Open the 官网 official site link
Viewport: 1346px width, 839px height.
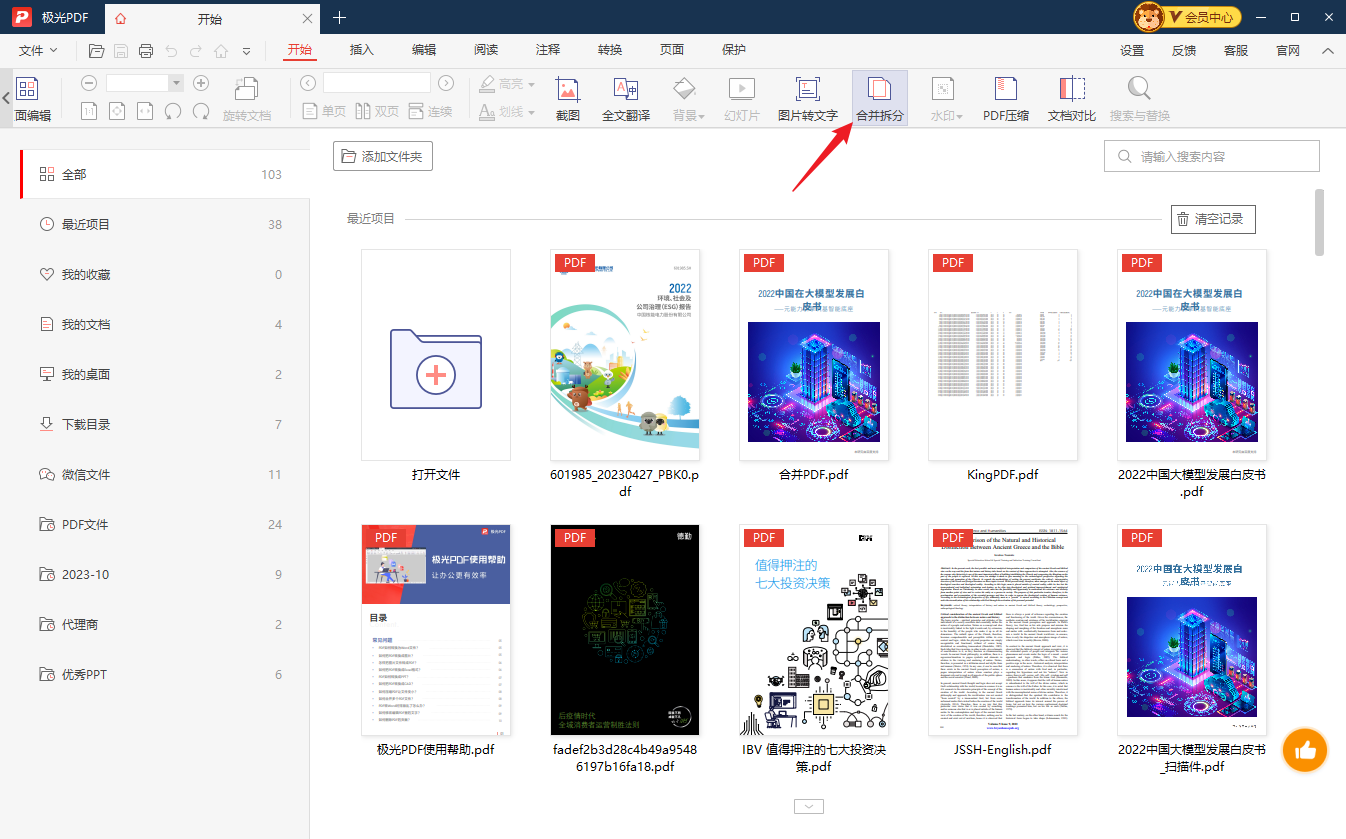point(1288,51)
